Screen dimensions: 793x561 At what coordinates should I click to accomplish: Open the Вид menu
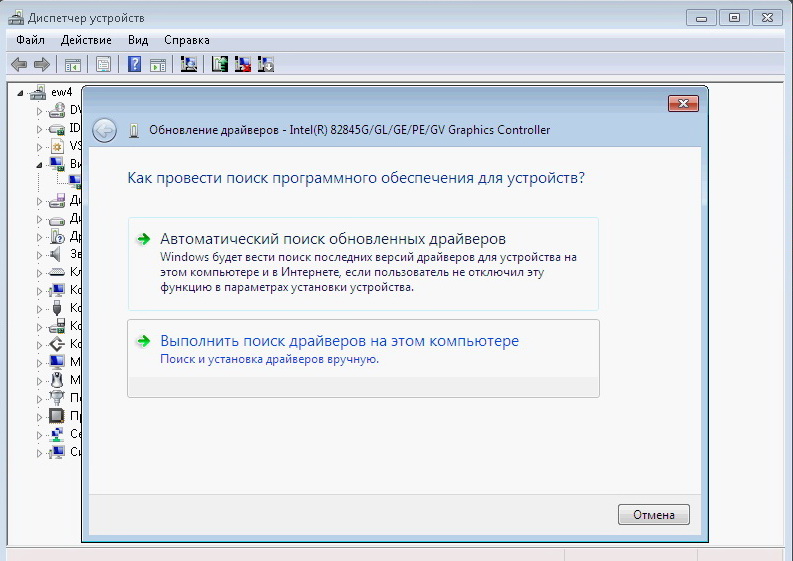138,40
